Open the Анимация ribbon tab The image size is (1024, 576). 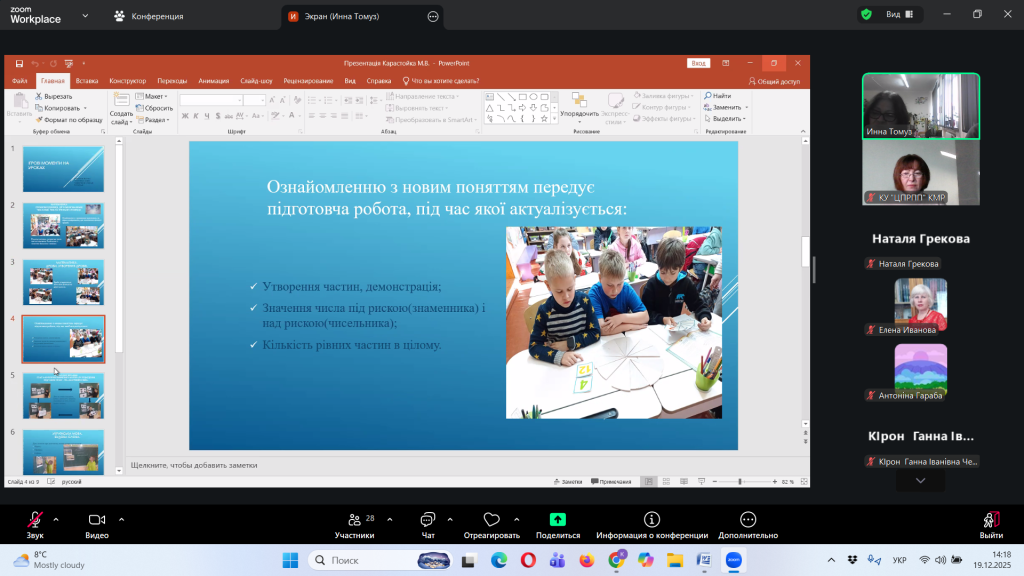tap(213, 81)
